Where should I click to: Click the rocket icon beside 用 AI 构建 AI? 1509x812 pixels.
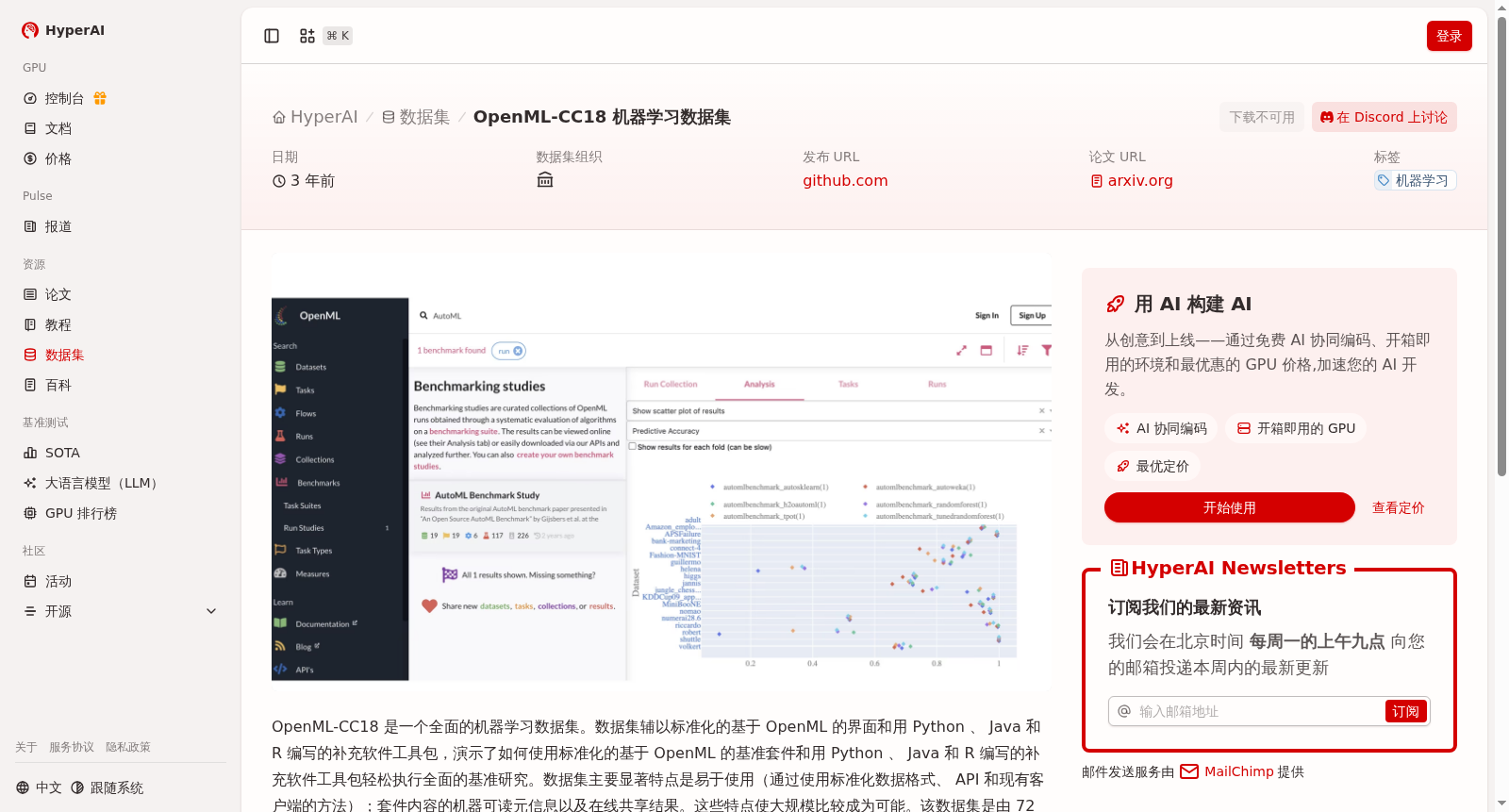click(x=1116, y=304)
